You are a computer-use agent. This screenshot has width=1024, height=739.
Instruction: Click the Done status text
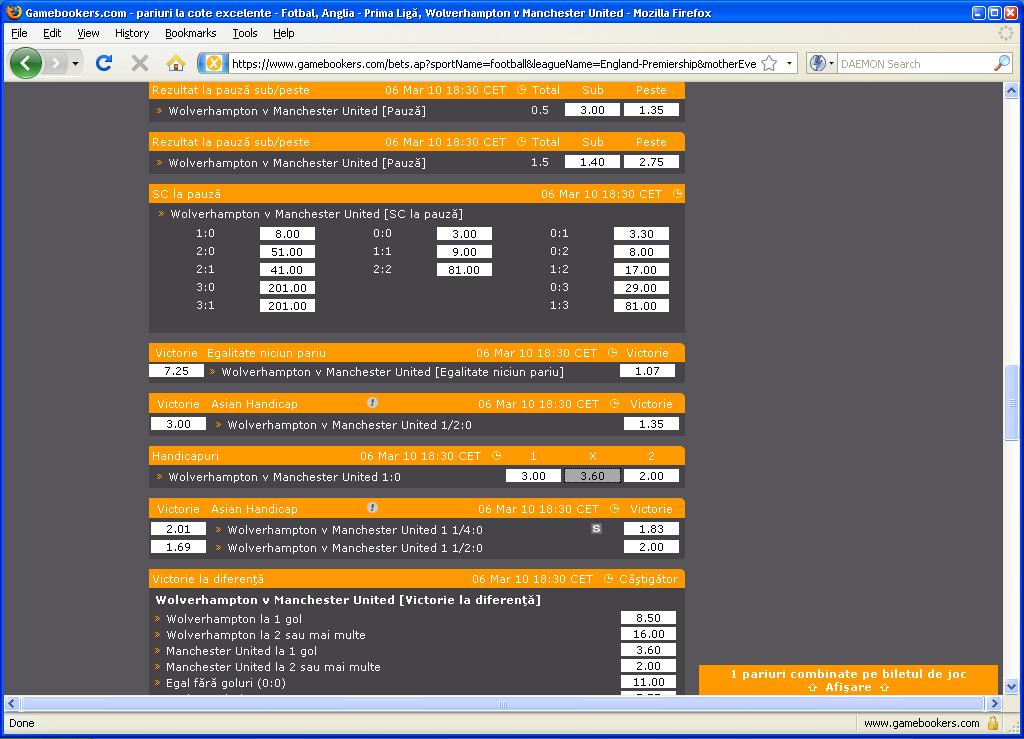(22, 723)
